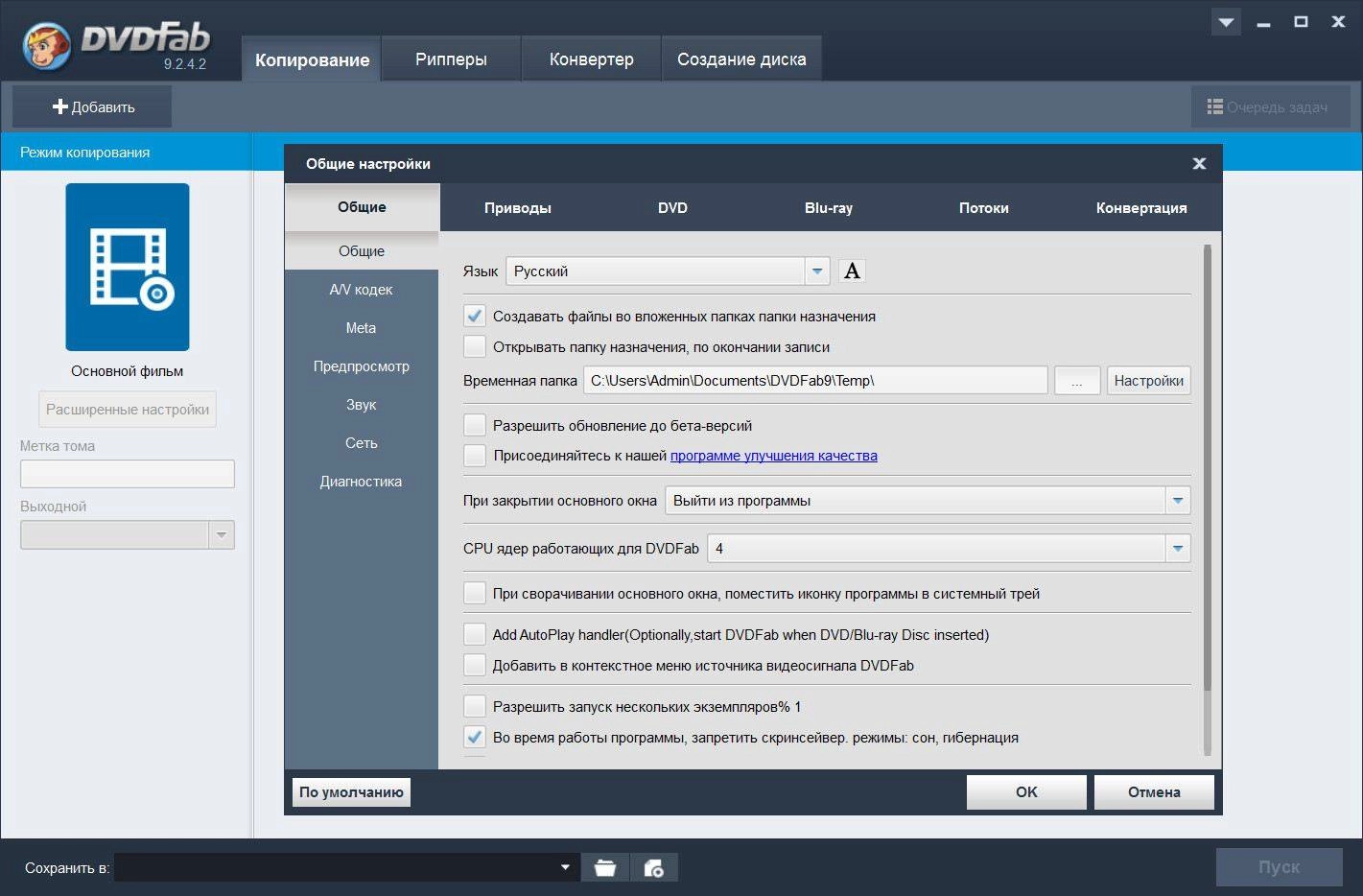Click the Добавить button
The image size is (1363, 896).
point(92,106)
